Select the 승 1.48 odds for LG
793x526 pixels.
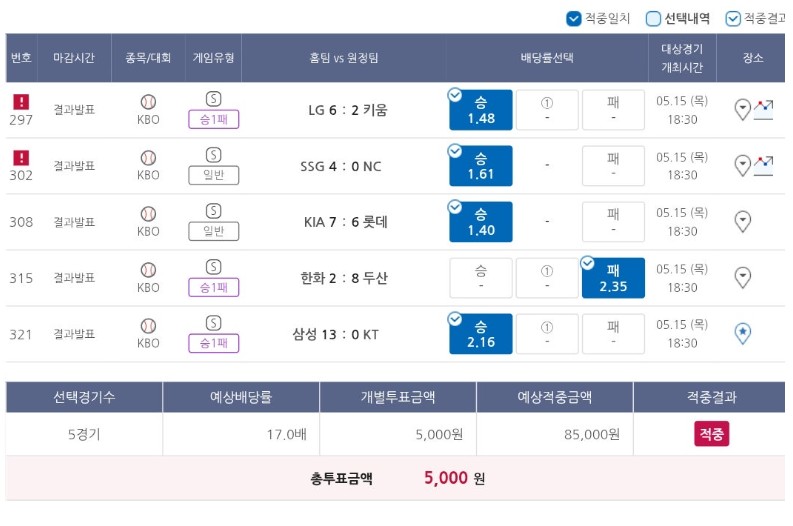click(x=480, y=110)
